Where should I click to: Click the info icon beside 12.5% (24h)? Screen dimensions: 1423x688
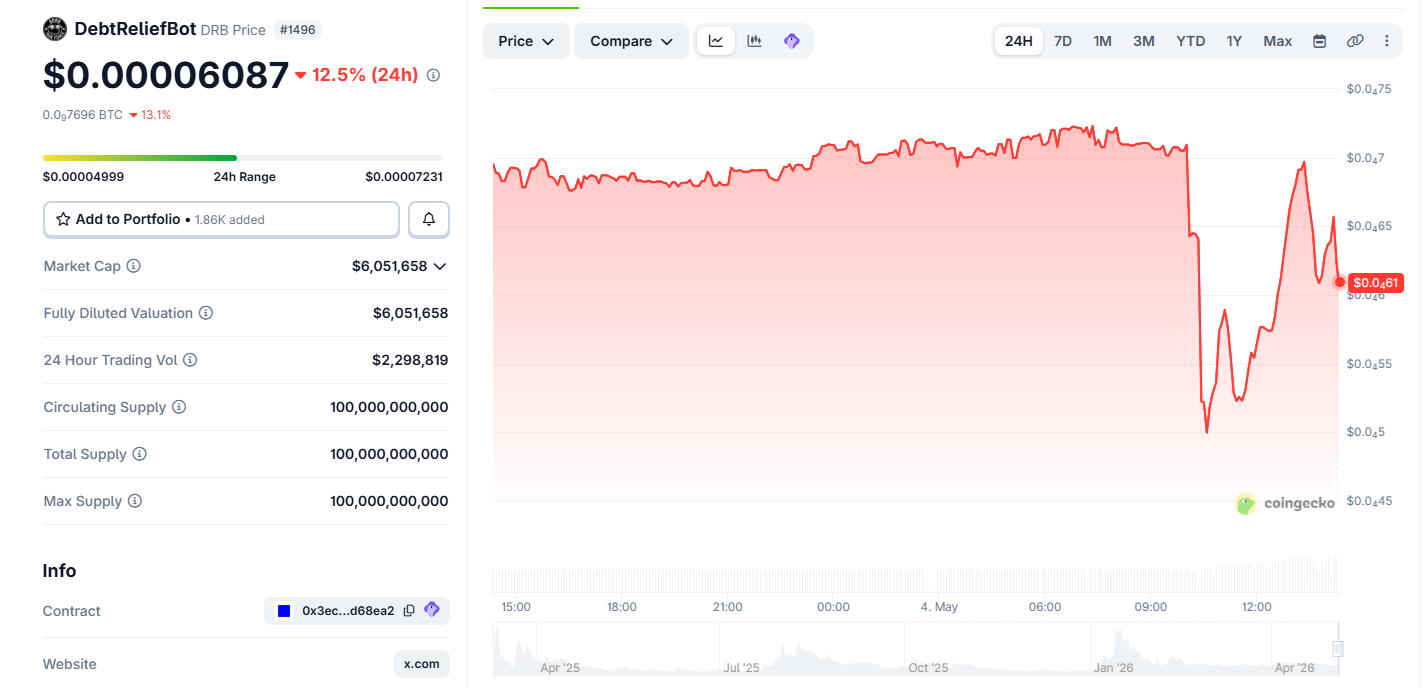433,75
